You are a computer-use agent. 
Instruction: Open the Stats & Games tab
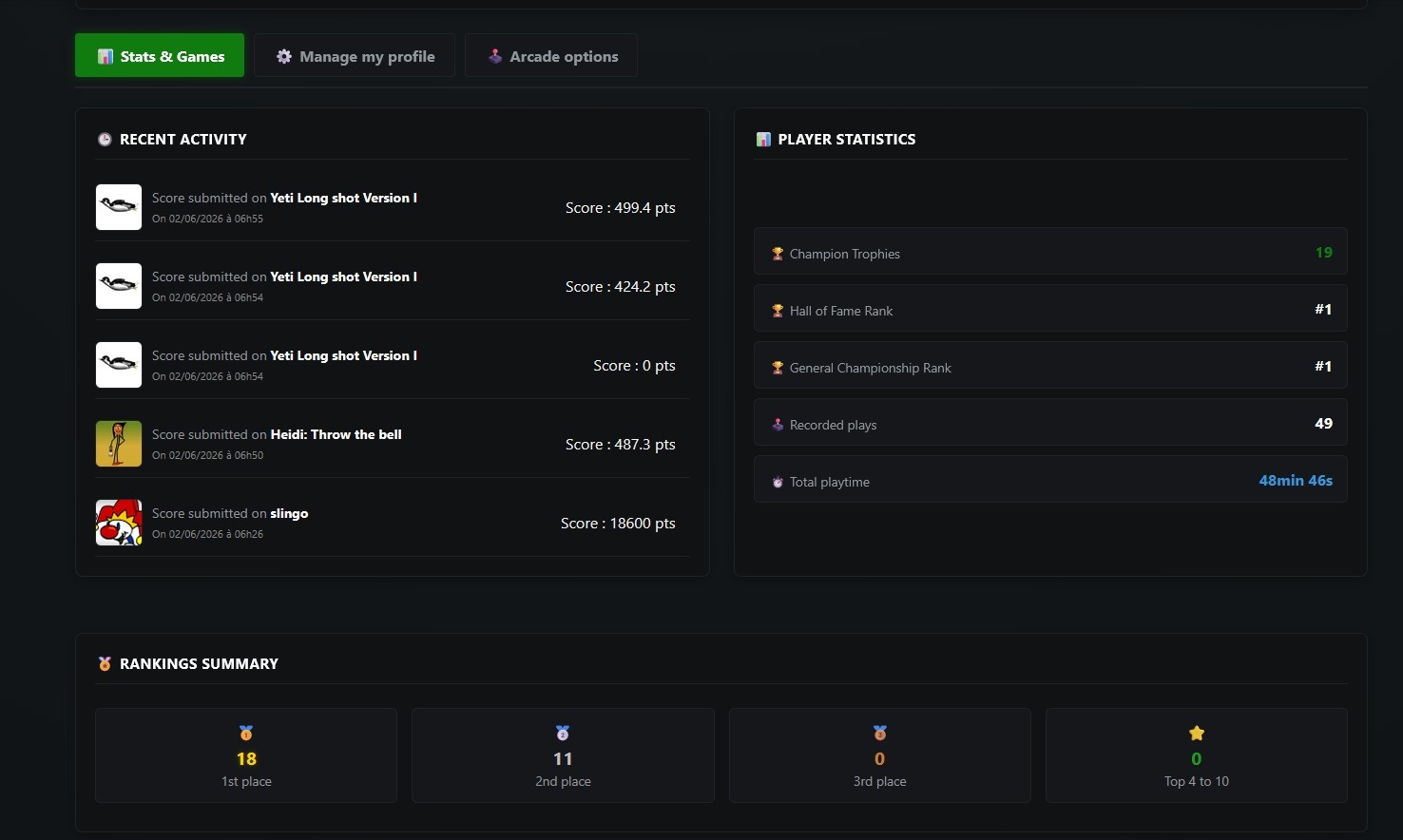[160, 56]
